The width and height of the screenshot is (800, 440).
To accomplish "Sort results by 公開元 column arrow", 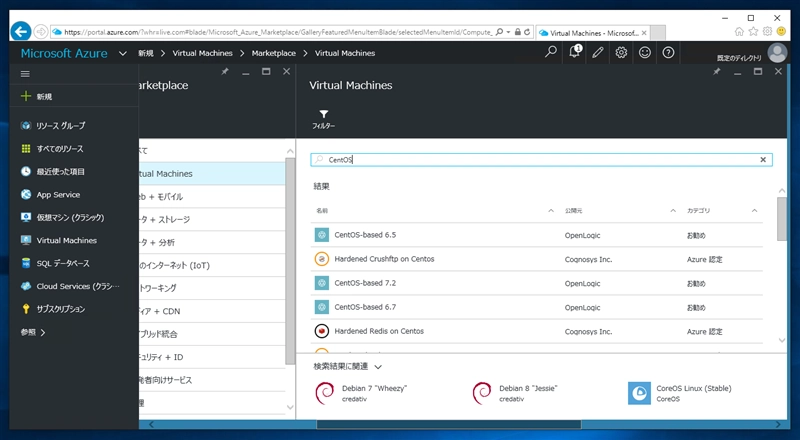I will (x=673, y=210).
